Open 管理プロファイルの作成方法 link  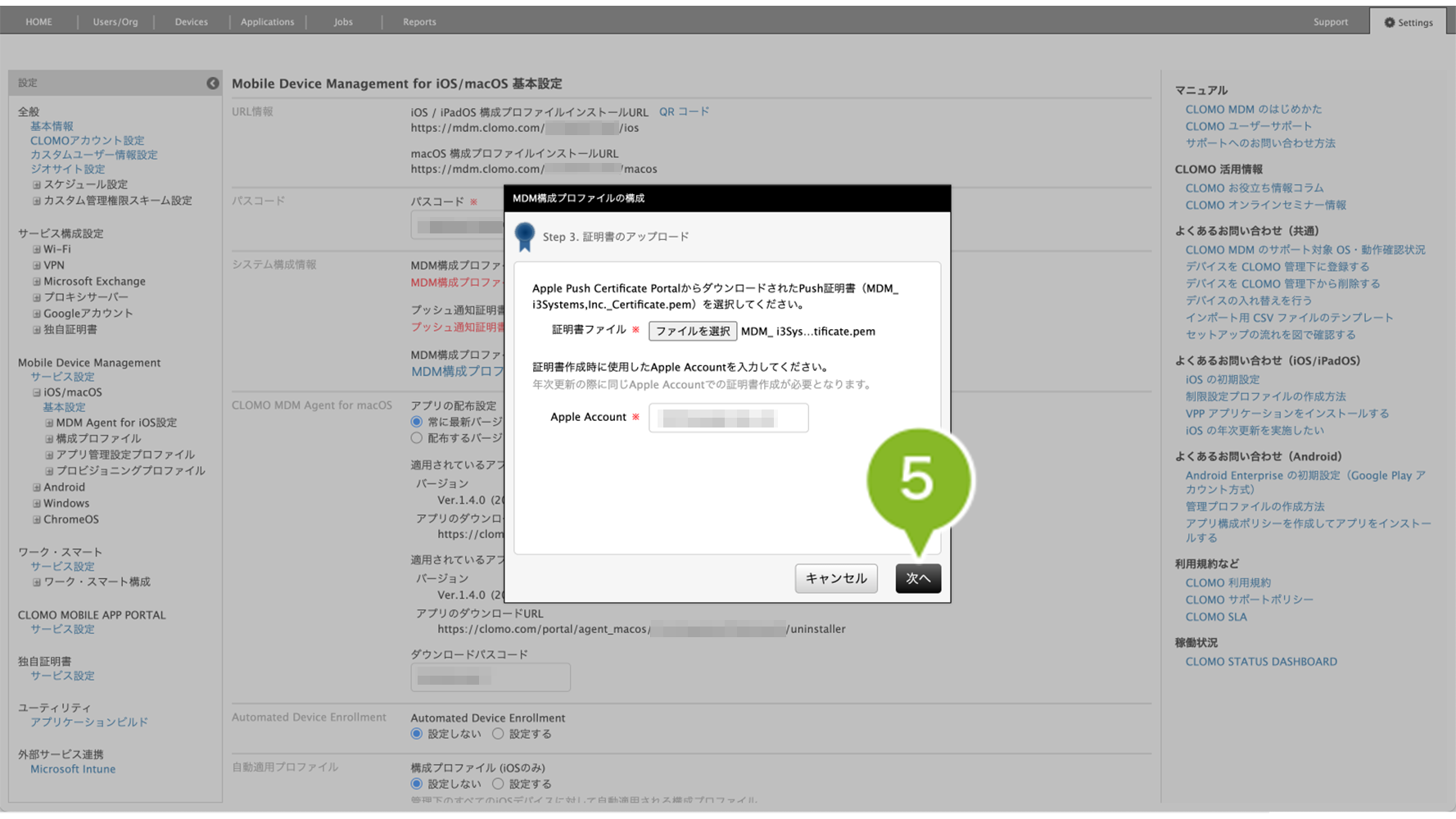[1255, 507]
